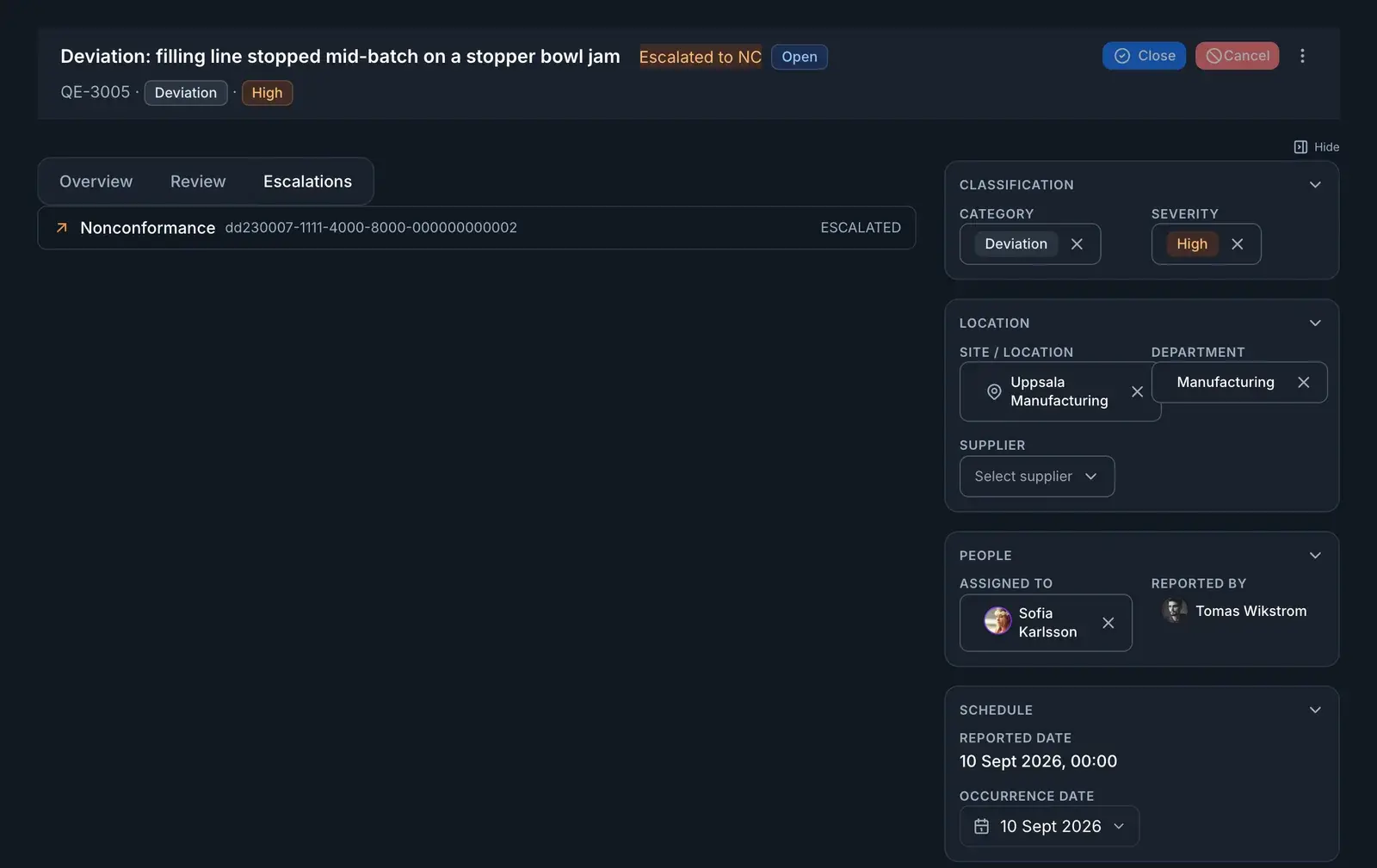Remove the Deviation category tag
The image size is (1377, 868).
(1077, 244)
